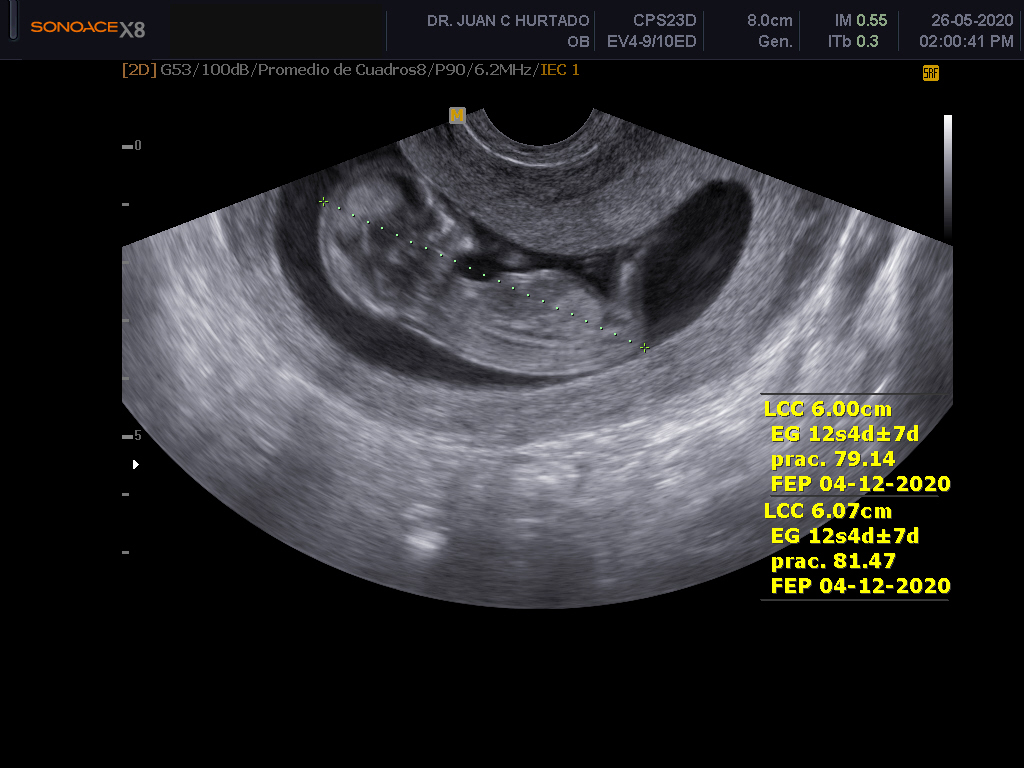Click the upper-left caliper cross
Viewport: 1024px width, 768px height.
(x=323, y=202)
